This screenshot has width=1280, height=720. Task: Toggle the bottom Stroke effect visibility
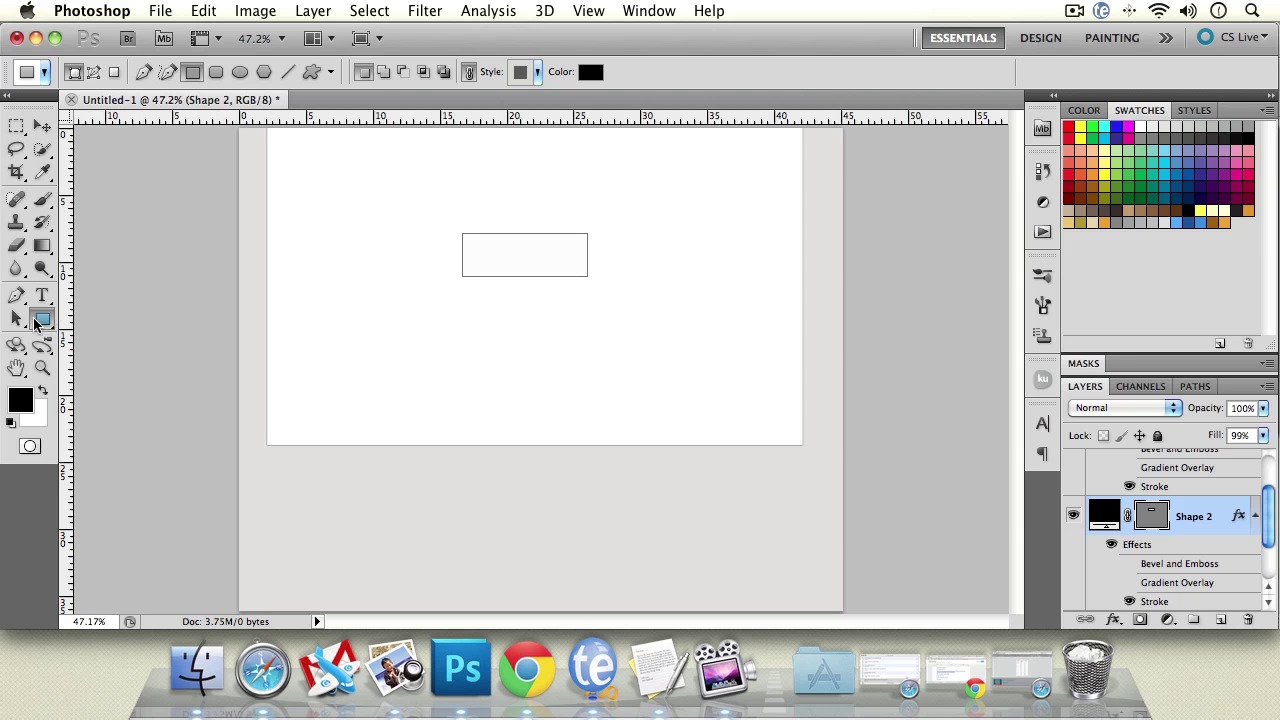point(1129,601)
